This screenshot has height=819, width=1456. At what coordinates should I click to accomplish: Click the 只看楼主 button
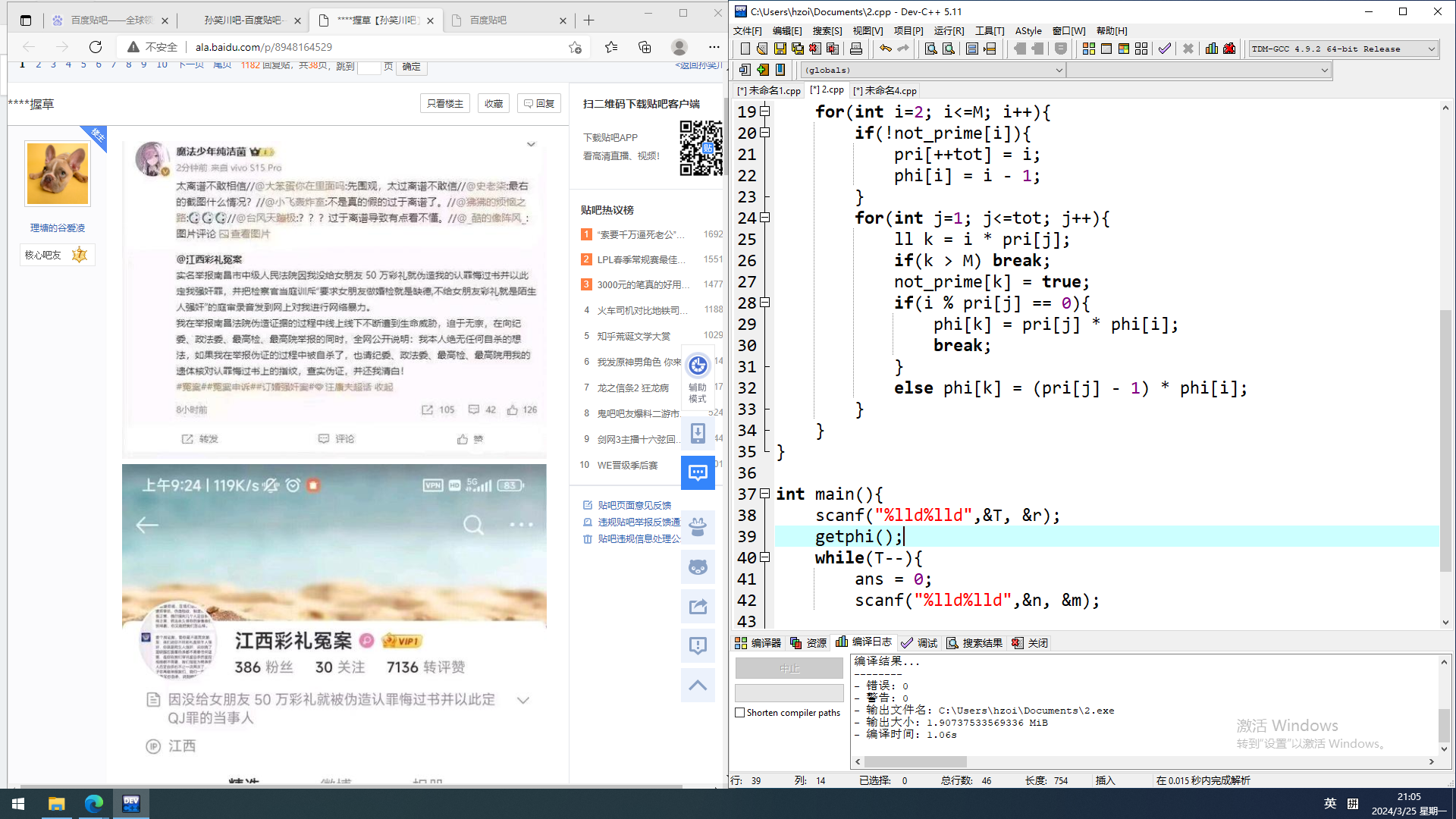click(x=445, y=104)
